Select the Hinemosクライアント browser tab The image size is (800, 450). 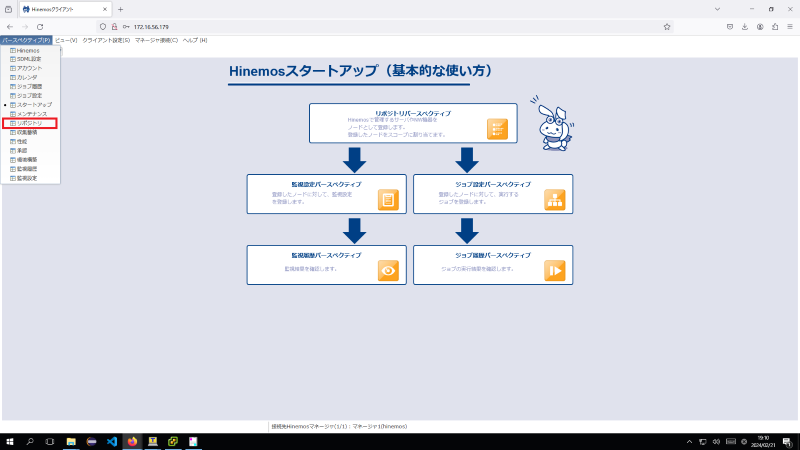pos(65,9)
